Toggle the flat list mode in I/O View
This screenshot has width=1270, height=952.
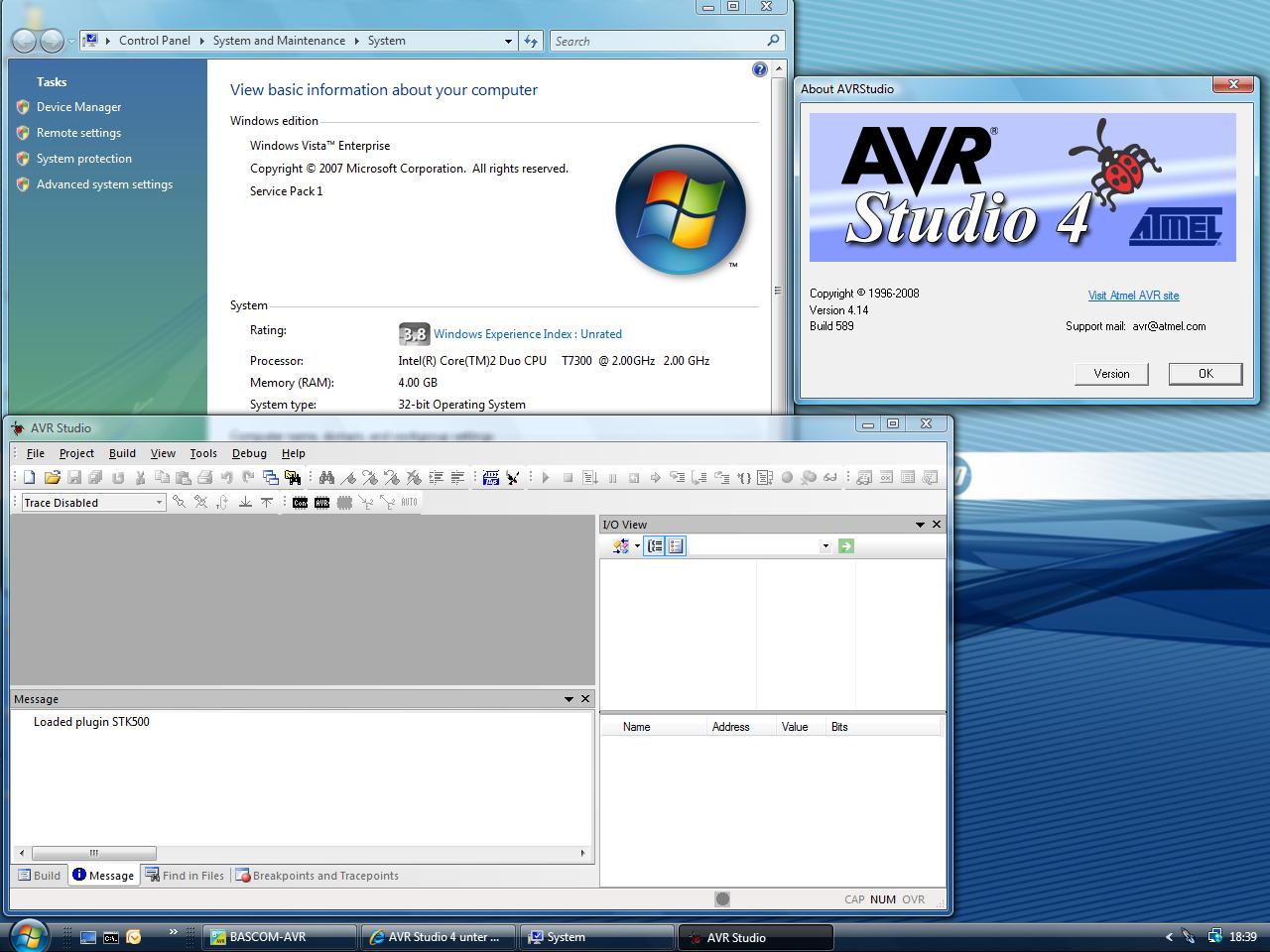point(676,545)
